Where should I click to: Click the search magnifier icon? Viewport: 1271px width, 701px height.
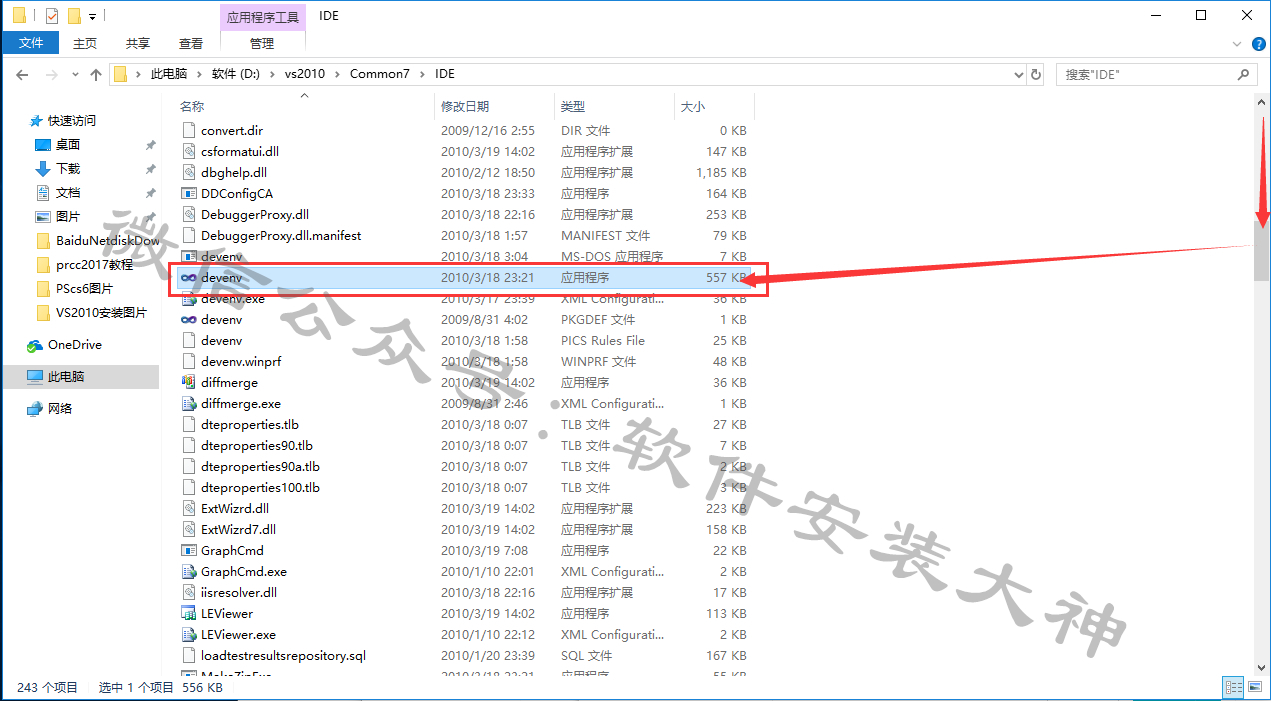pos(1245,74)
